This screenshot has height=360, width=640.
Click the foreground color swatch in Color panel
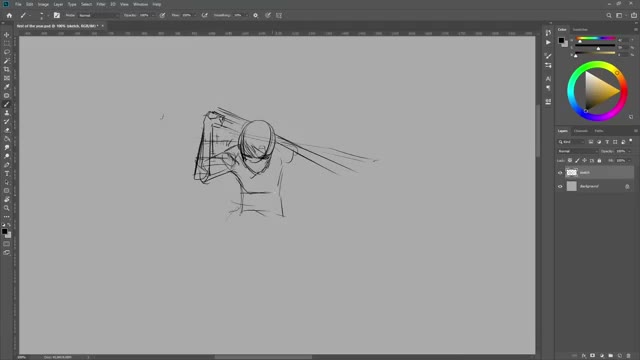click(x=561, y=40)
